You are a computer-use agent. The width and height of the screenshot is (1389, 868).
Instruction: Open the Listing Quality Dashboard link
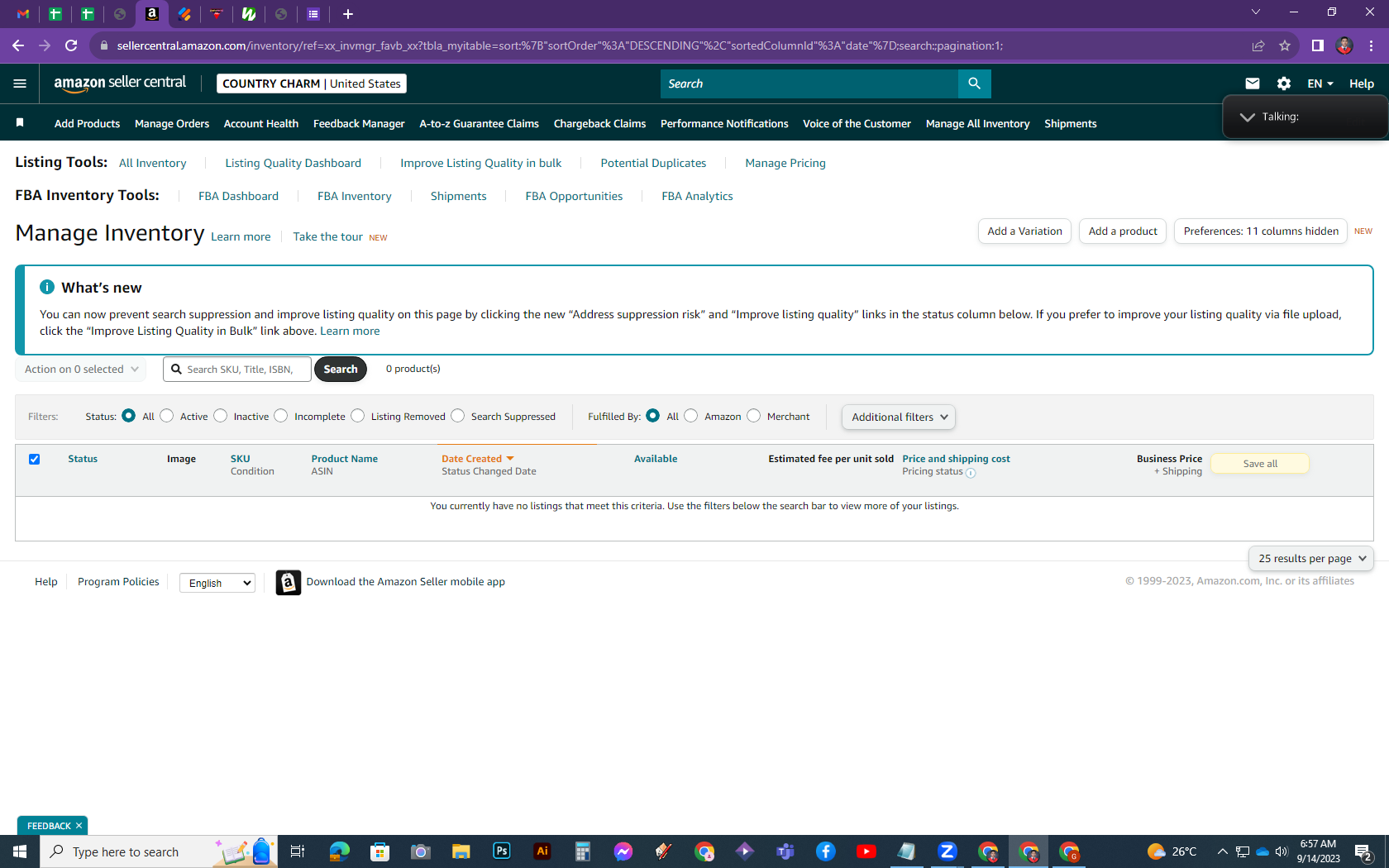294,163
